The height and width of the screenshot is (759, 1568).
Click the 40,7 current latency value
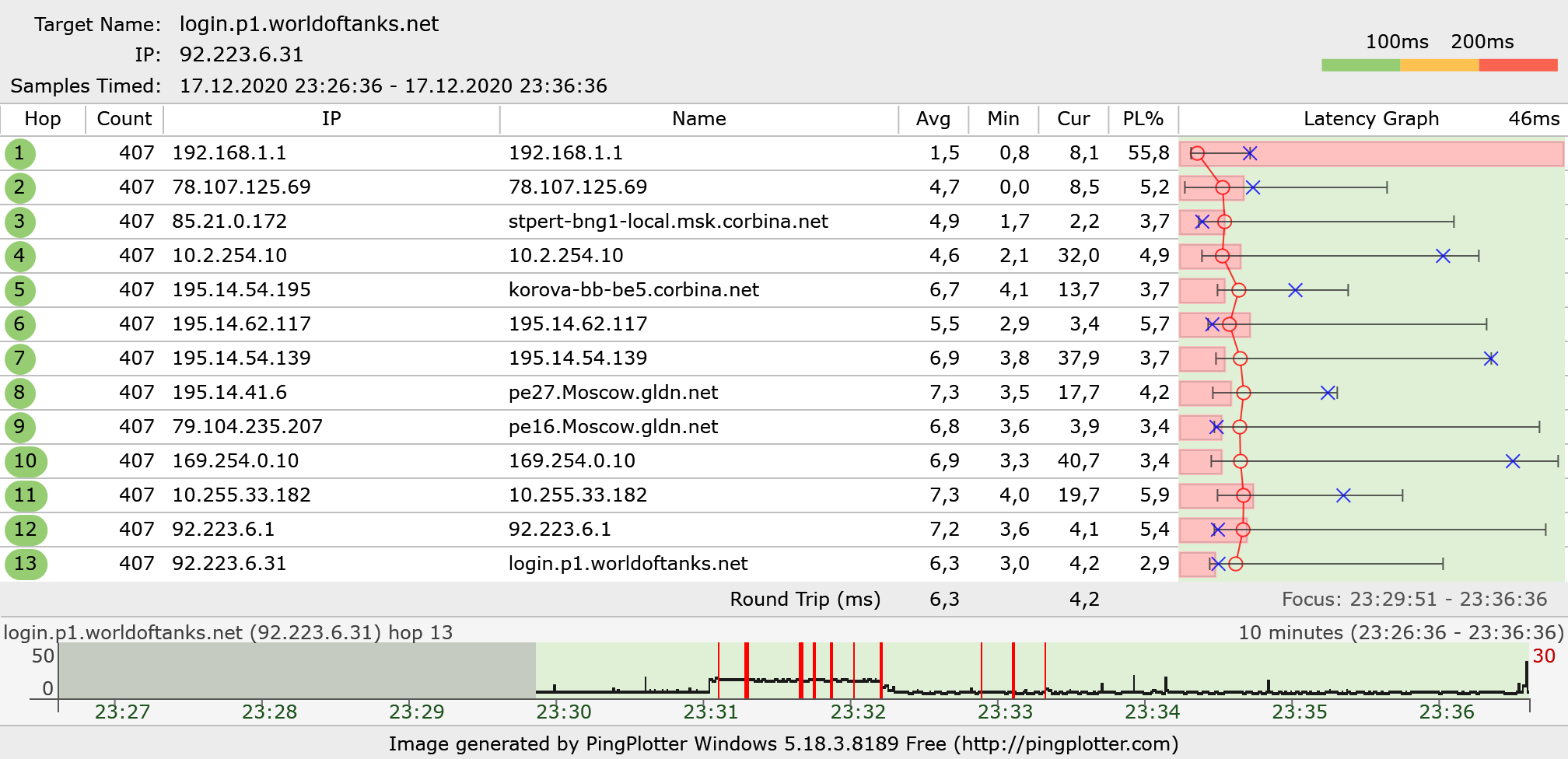[1078, 461]
